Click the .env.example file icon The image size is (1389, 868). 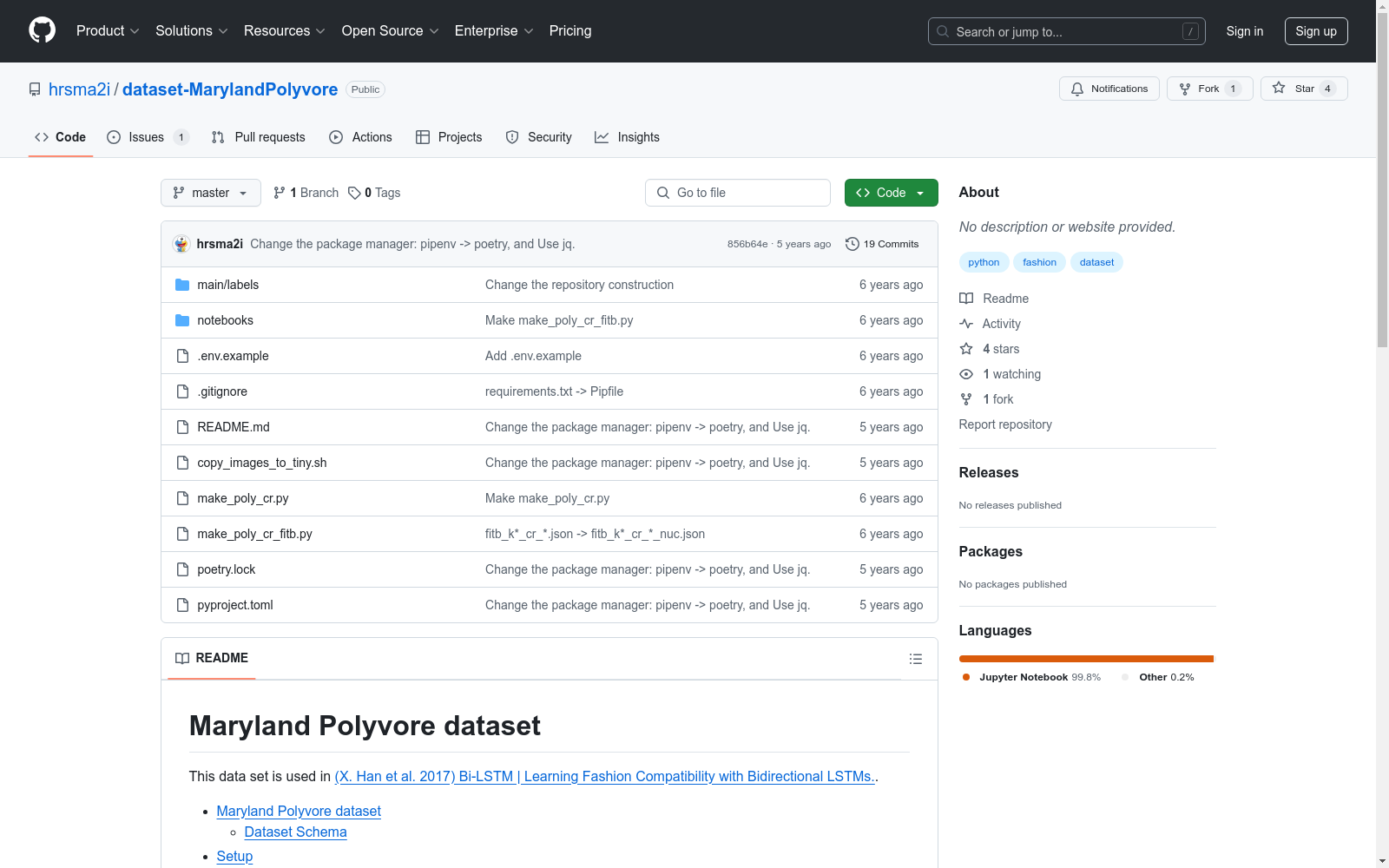click(x=182, y=356)
